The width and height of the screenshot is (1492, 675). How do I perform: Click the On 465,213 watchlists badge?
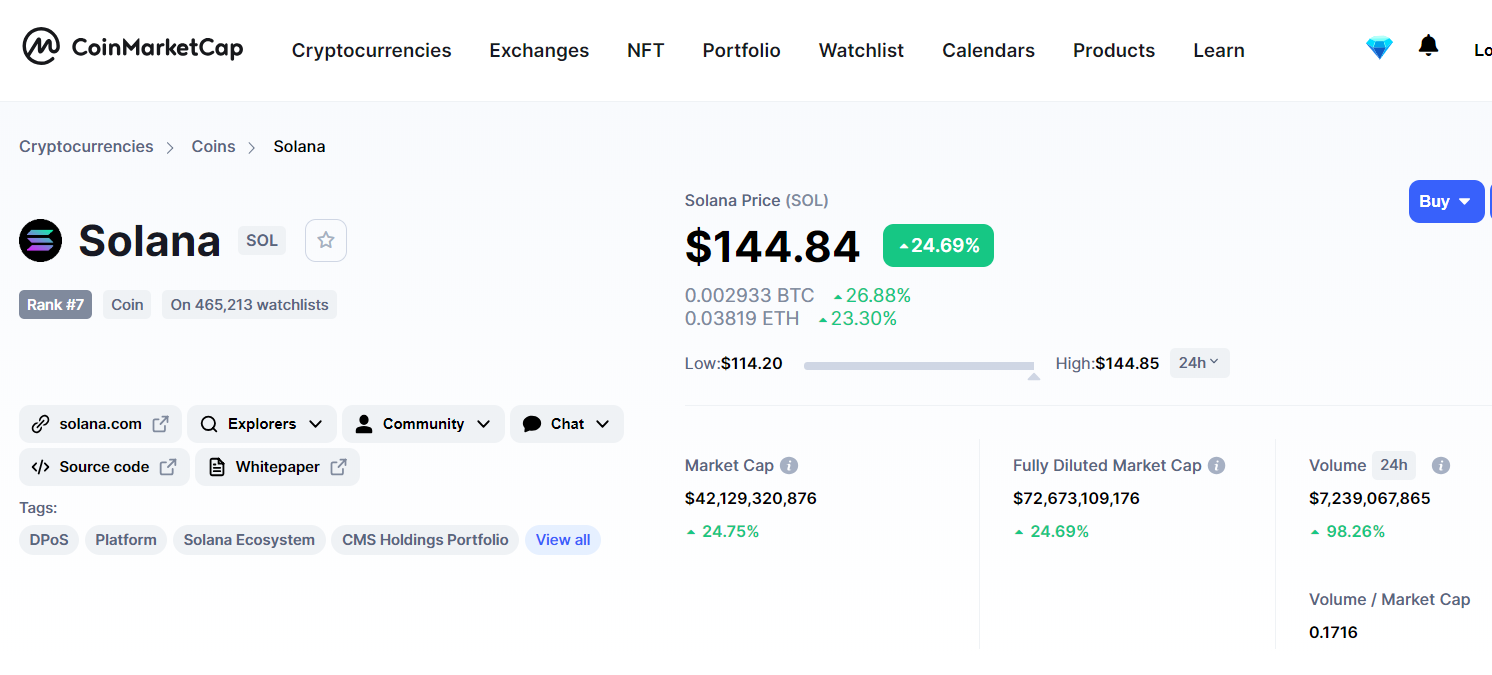(249, 305)
